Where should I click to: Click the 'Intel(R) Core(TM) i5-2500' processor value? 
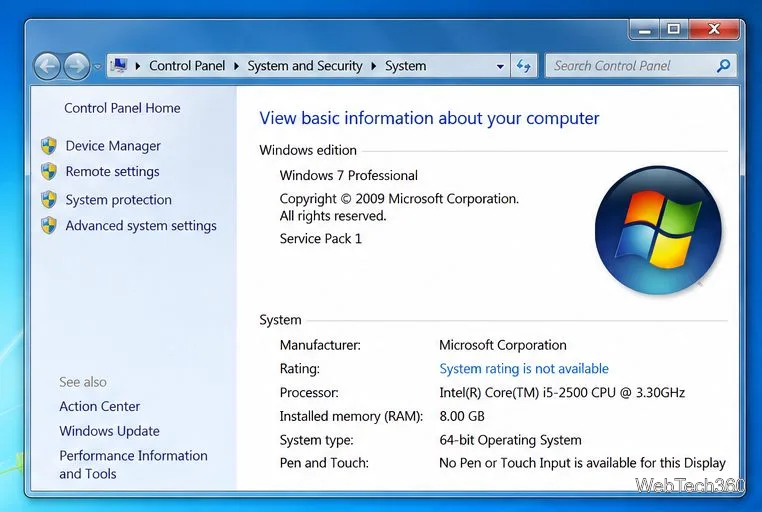pos(562,393)
